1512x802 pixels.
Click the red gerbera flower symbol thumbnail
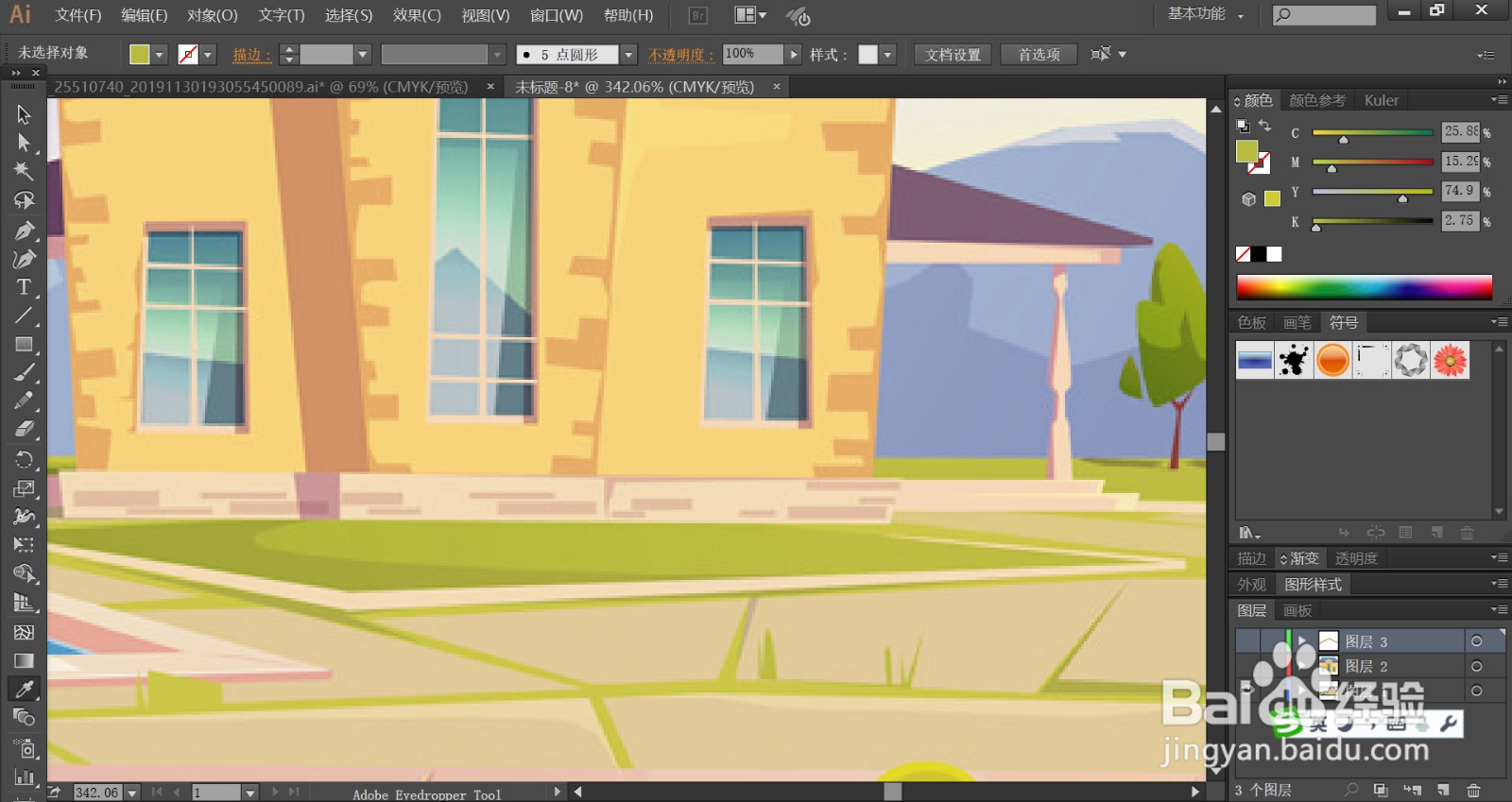coord(1450,360)
